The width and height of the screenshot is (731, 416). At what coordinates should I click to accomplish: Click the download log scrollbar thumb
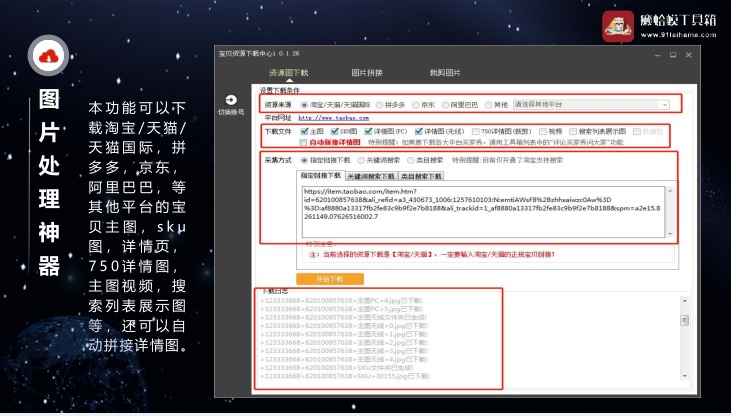[684, 320]
